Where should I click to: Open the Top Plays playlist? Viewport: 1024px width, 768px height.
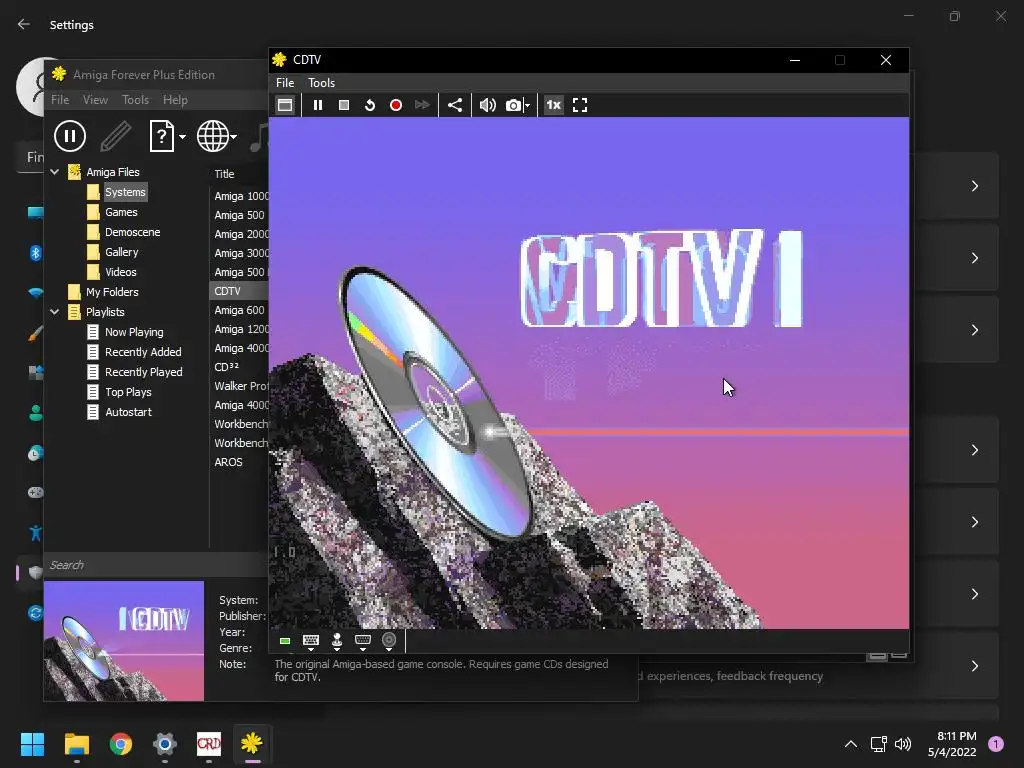[x=128, y=392]
